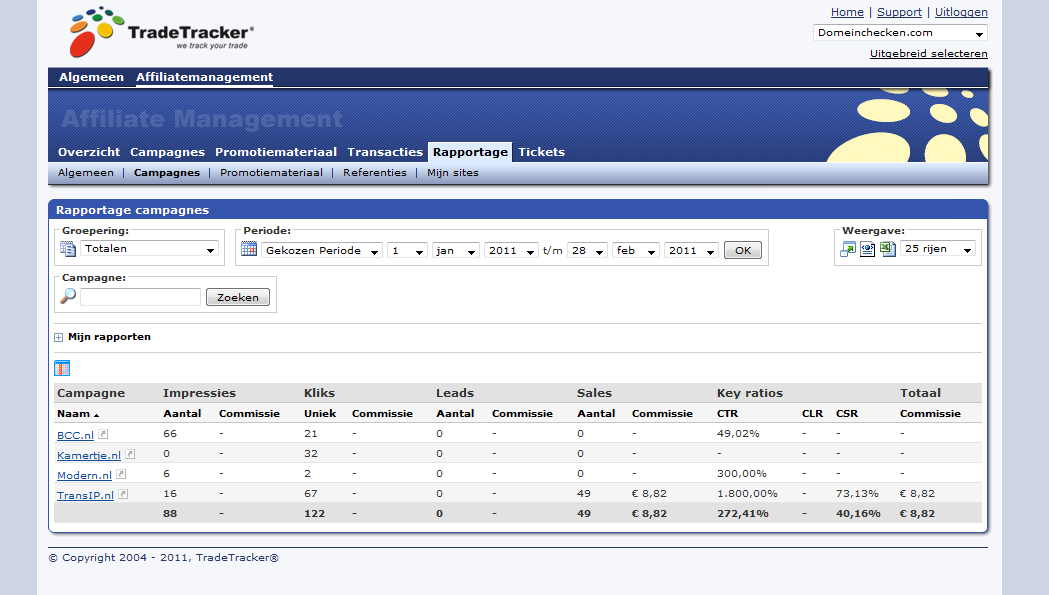Select the Affiliatemanagement main menu
The image size is (1049, 595).
click(205, 77)
